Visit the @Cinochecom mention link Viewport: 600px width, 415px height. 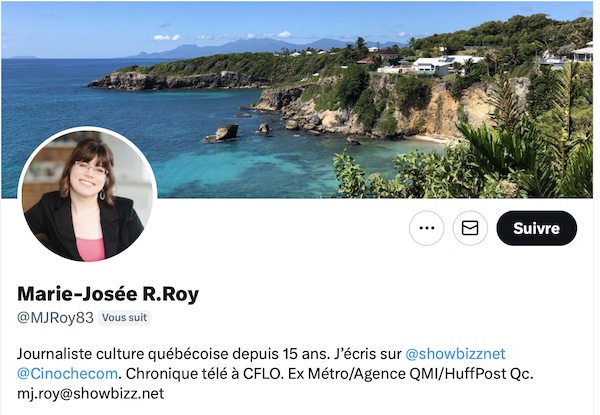pos(67,374)
